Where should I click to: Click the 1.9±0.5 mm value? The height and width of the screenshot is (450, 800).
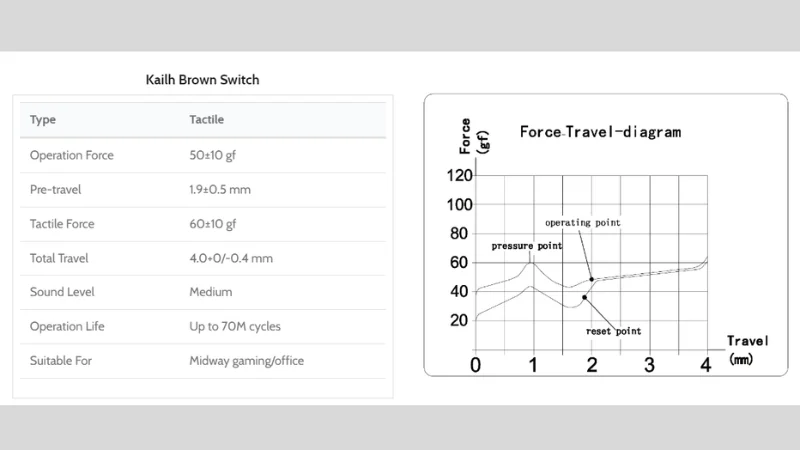[x=220, y=189]
